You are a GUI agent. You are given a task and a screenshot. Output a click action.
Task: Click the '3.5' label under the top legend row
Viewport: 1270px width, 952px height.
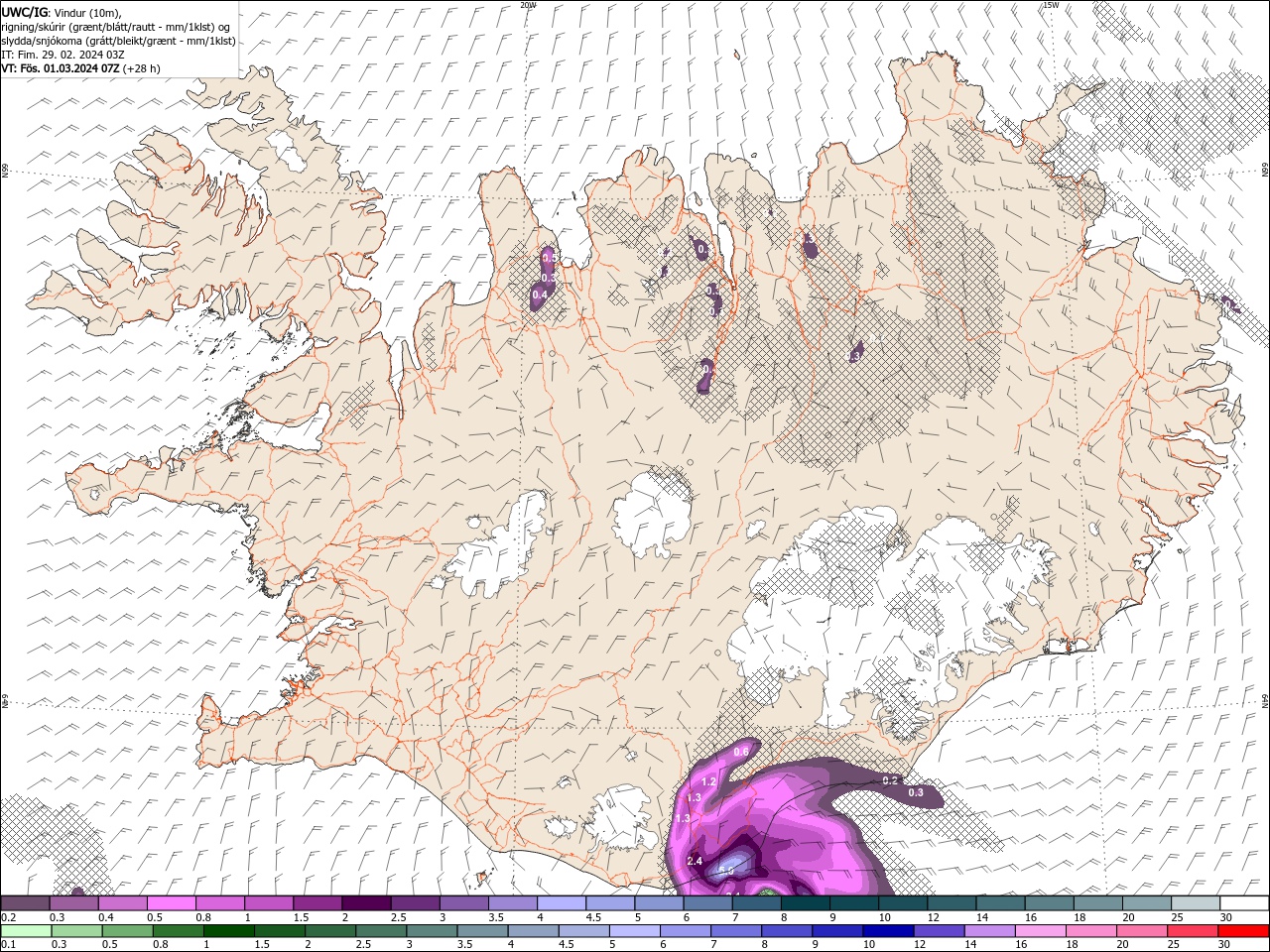pyautogui.click(x=495, y=917)
